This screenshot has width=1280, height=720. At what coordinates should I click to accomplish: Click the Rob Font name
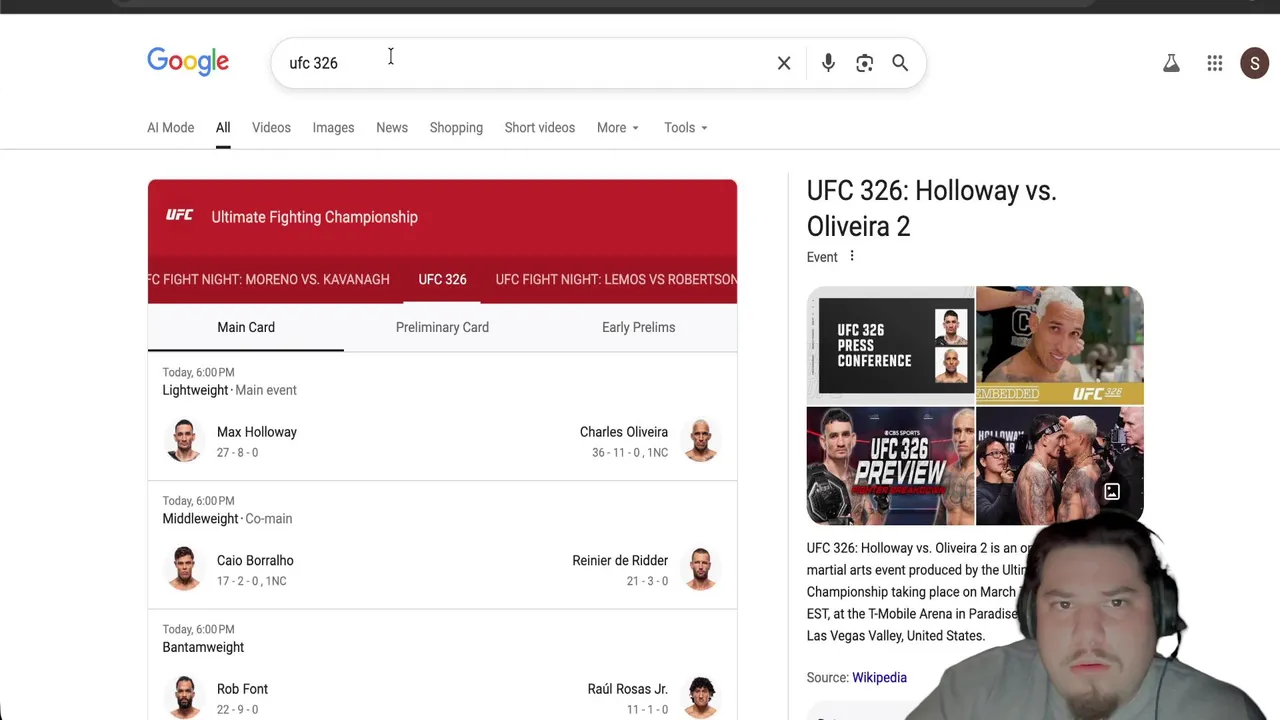(x=242, y=689)
